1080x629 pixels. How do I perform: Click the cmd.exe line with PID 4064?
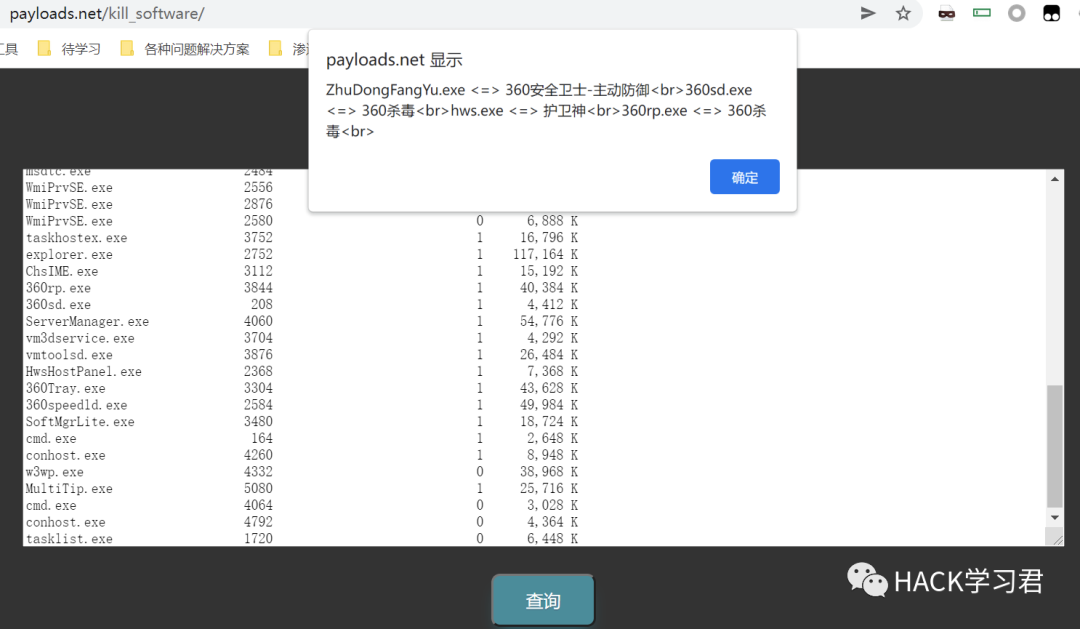tap(302, 506)
